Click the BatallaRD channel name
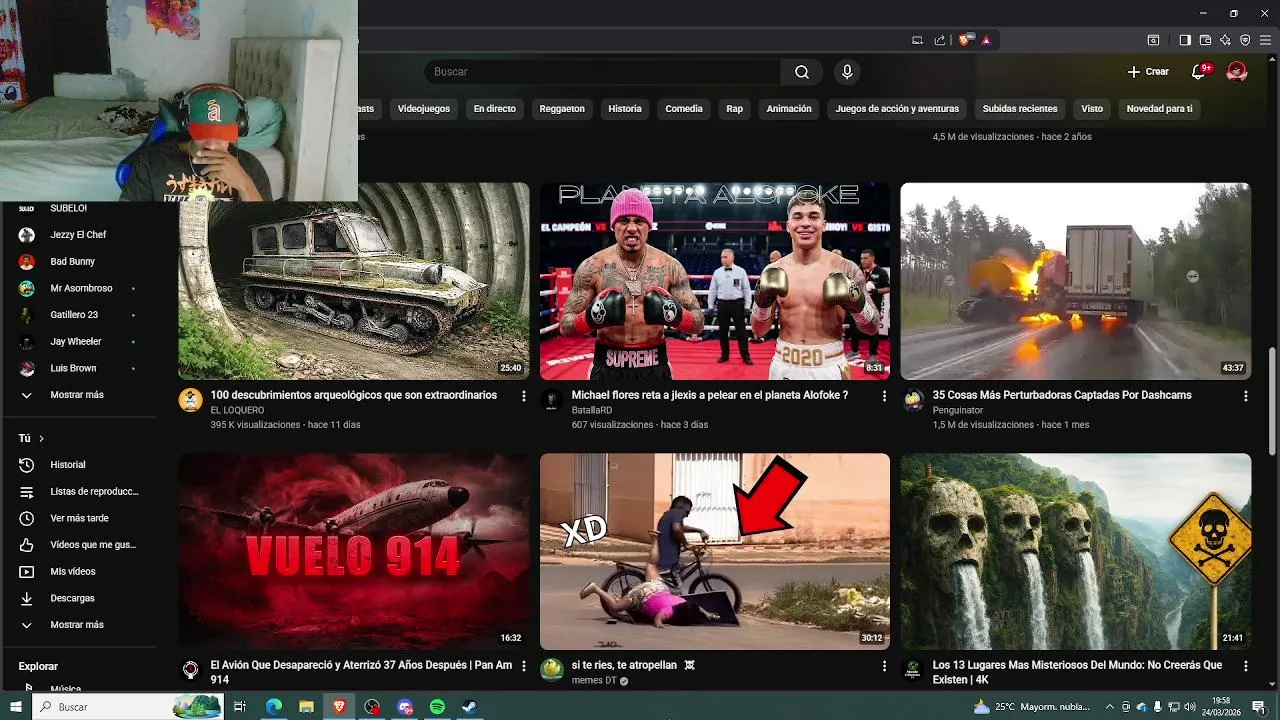 590,410
